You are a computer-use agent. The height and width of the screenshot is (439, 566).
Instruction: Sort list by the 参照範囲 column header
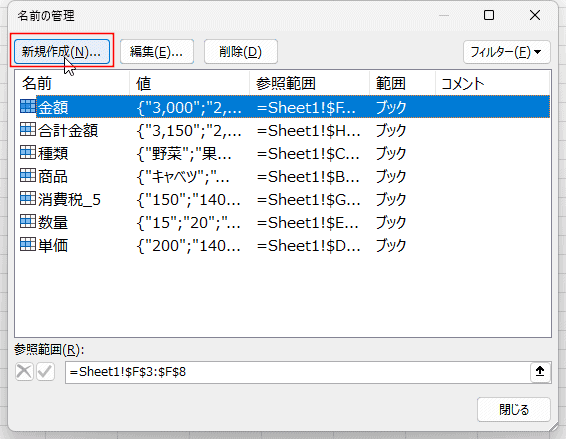click(309, 83)
